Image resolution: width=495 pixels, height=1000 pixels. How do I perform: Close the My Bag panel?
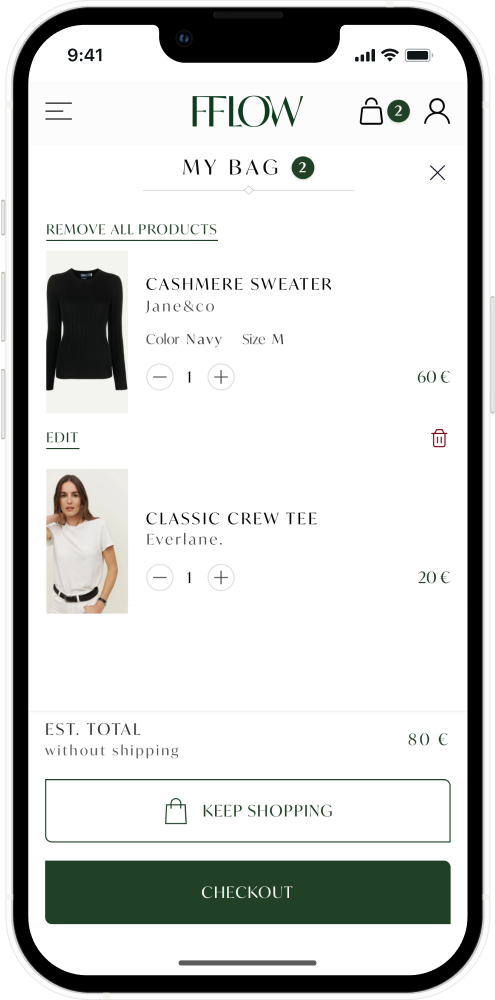[x=437, y=173]
